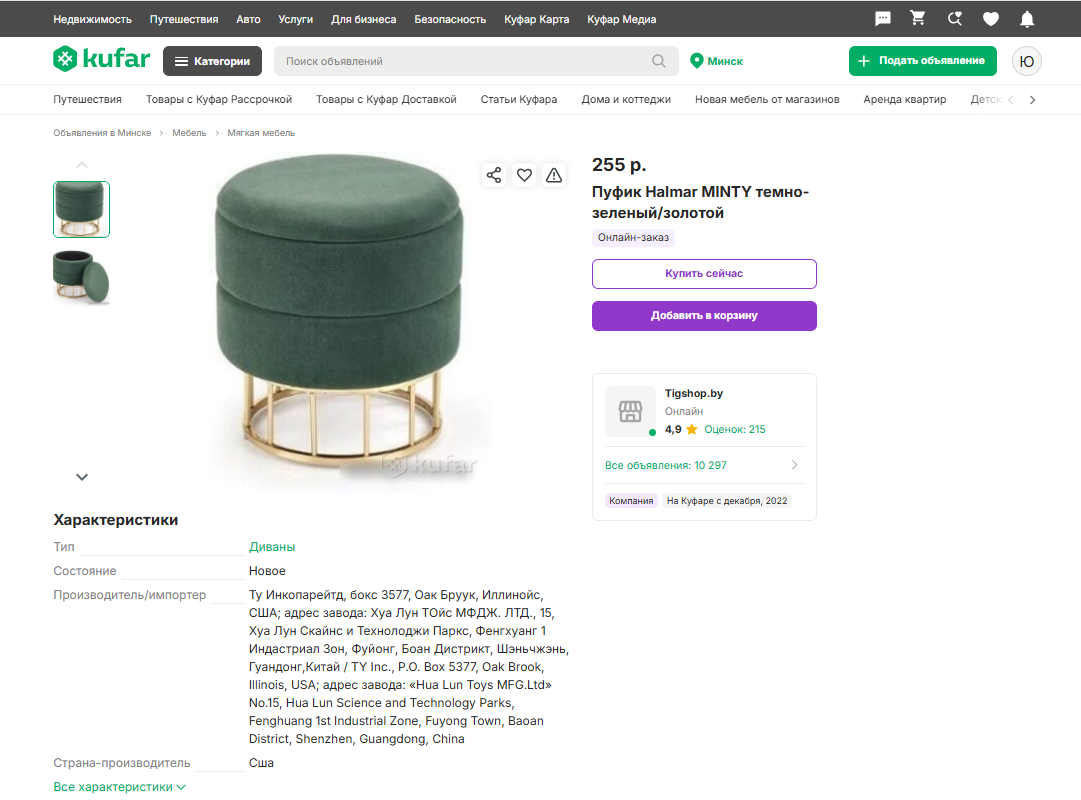The width and height of the screenshot is (1081, 800).
Task: Open favorites heart in top bar
Action: [991, 19]
